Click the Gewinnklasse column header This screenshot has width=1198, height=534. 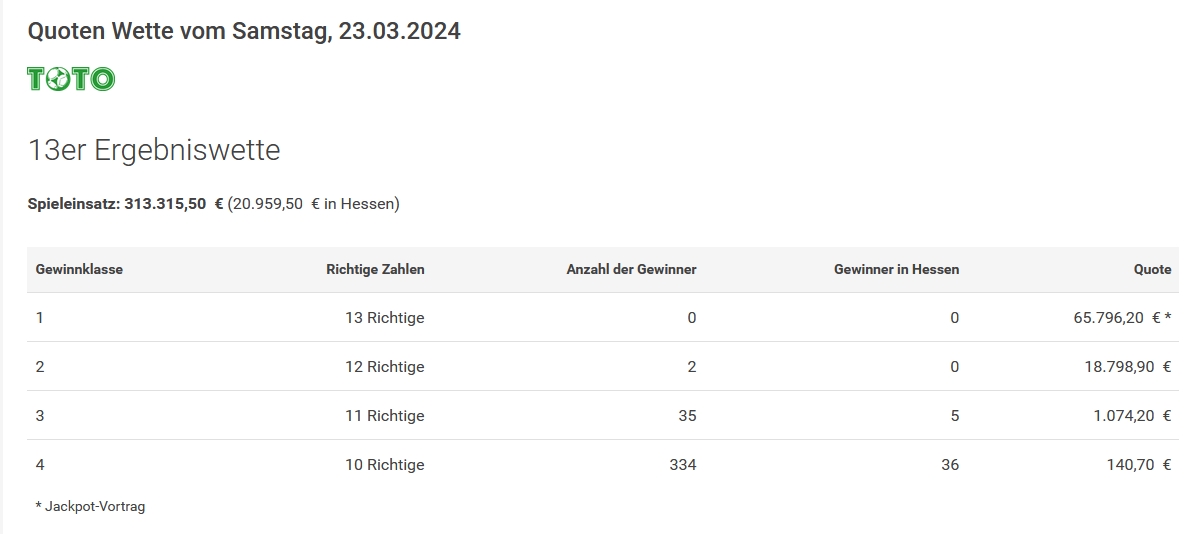(x=79, y=269)
